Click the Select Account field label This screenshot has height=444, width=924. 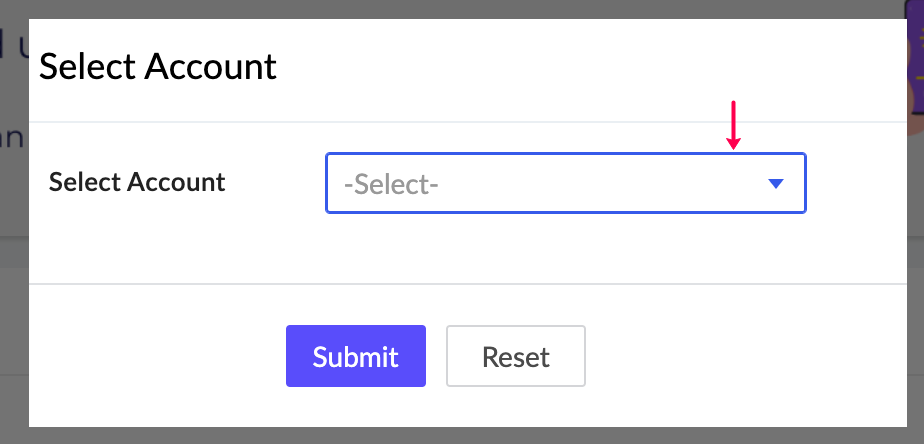137,182
